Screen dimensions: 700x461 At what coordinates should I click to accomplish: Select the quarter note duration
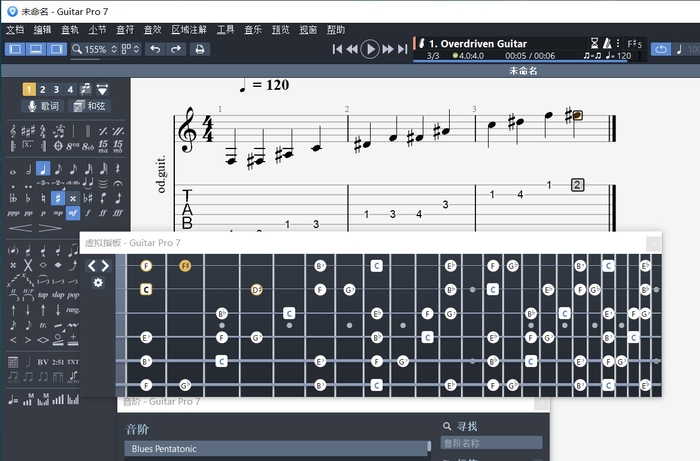click(43, 169)
